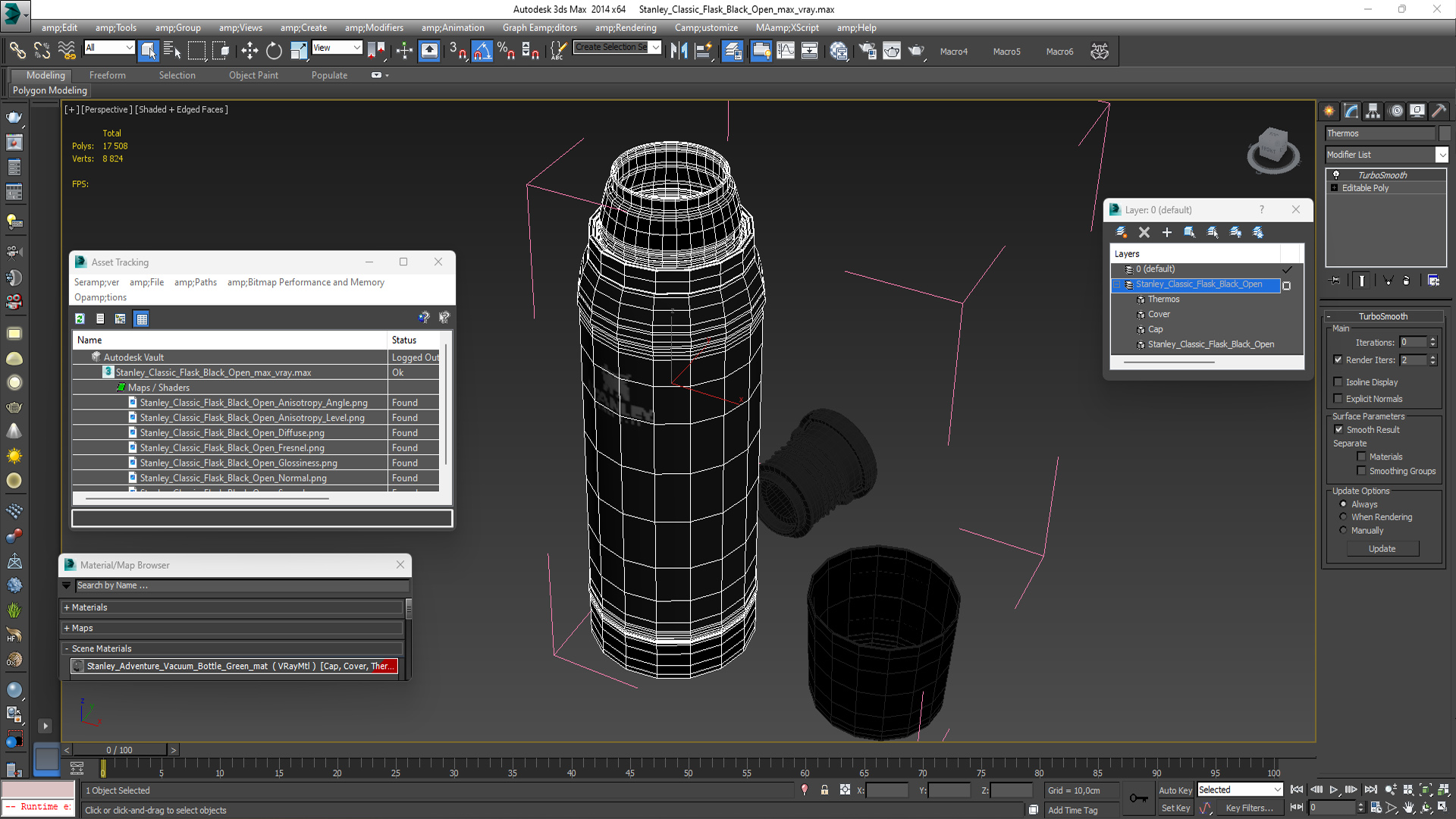Click the Unlink Selection tool

pyautogui.click(x=42, y=51)
